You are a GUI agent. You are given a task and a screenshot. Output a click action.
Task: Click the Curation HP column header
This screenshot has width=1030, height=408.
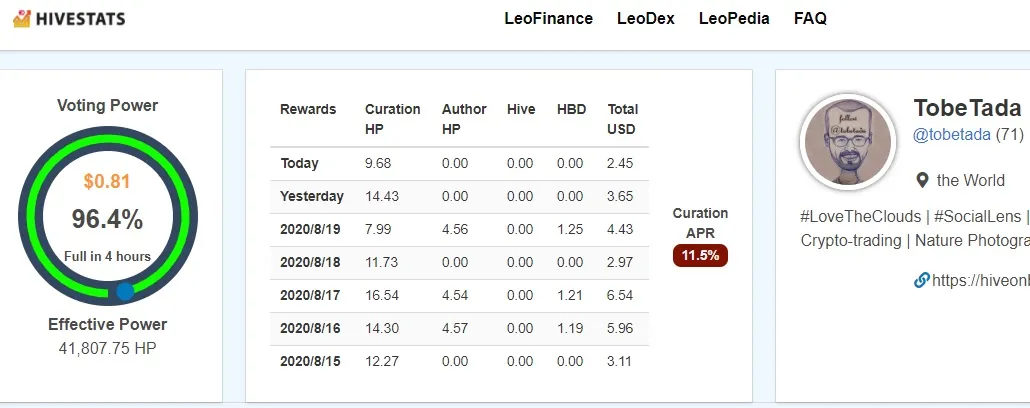(393, 119)
